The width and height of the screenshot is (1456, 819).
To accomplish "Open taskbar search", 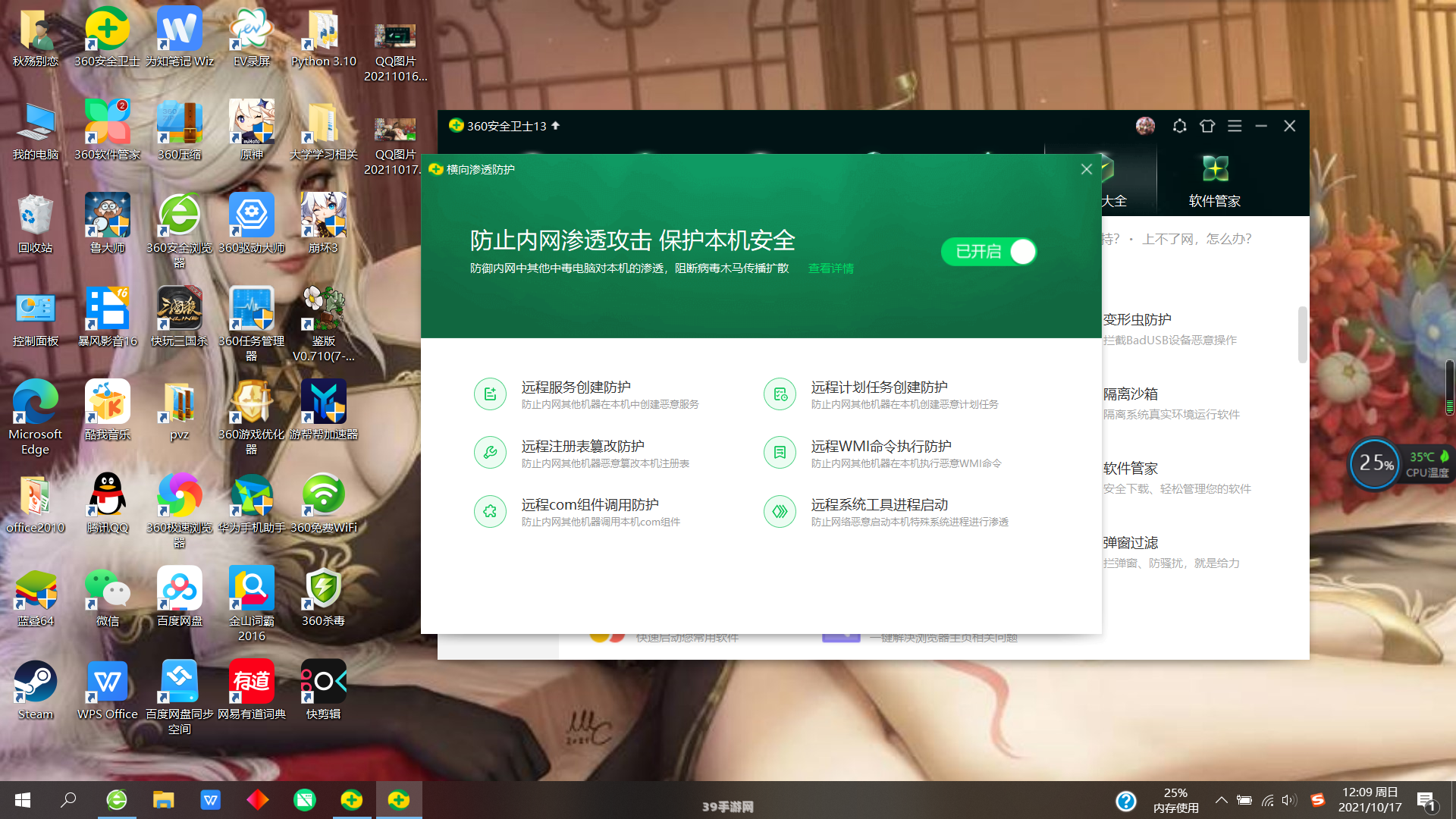I will 68,800.
